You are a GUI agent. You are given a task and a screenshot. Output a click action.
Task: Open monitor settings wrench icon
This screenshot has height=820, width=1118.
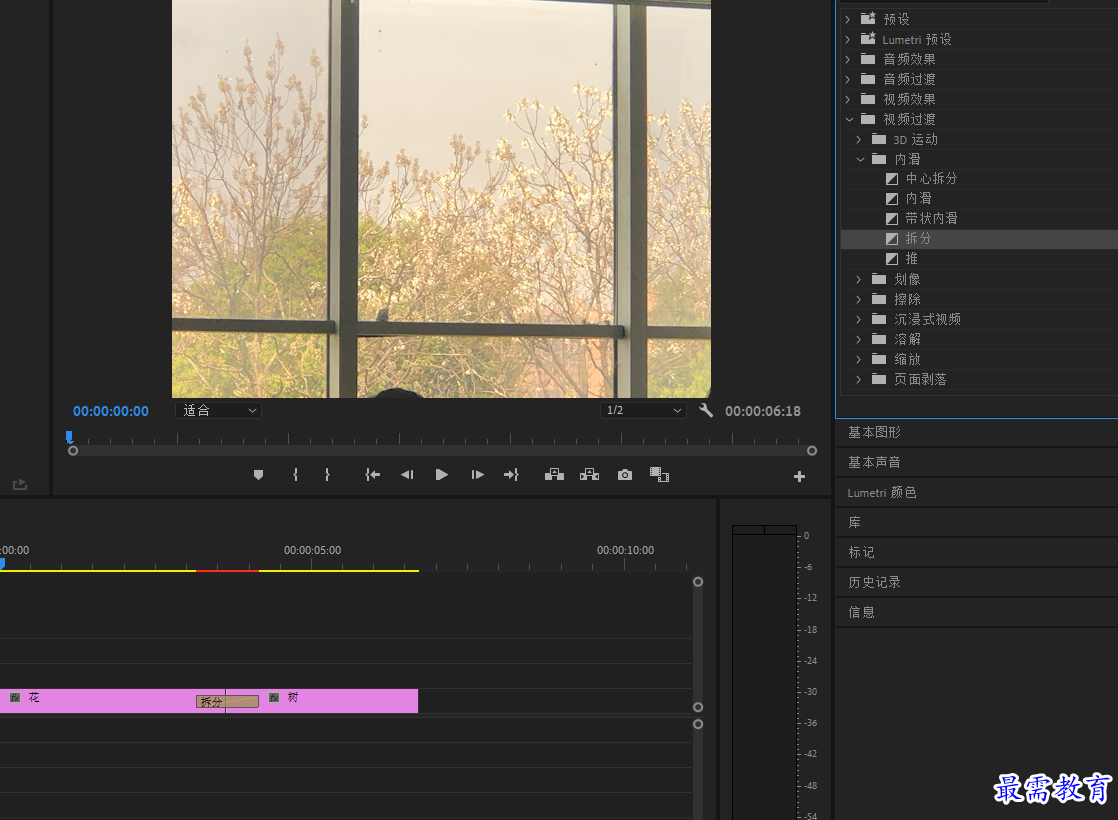pos(706,410)
